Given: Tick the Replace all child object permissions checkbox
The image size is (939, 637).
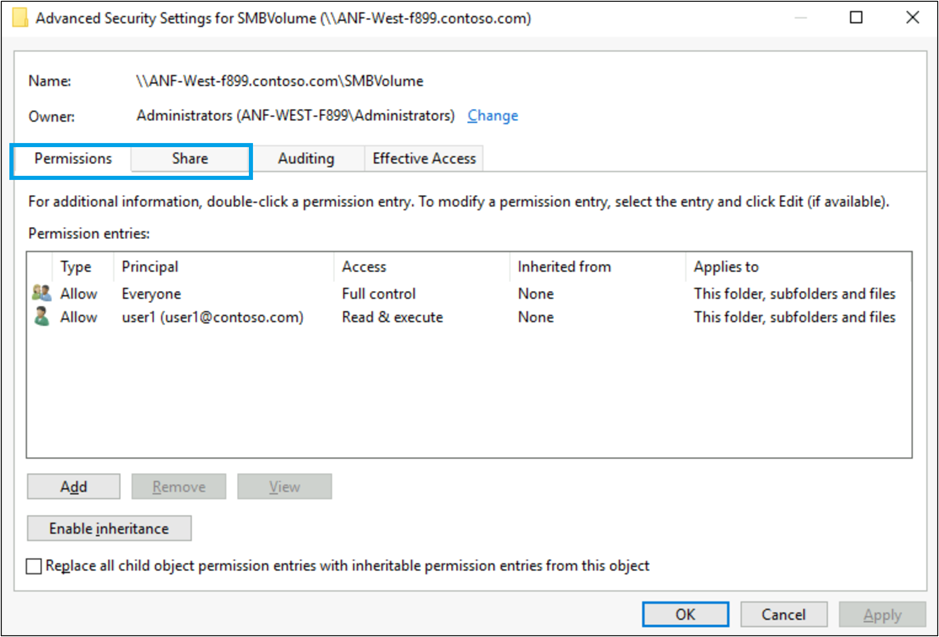Looking at the screenshot, I should tap(34, 566).
